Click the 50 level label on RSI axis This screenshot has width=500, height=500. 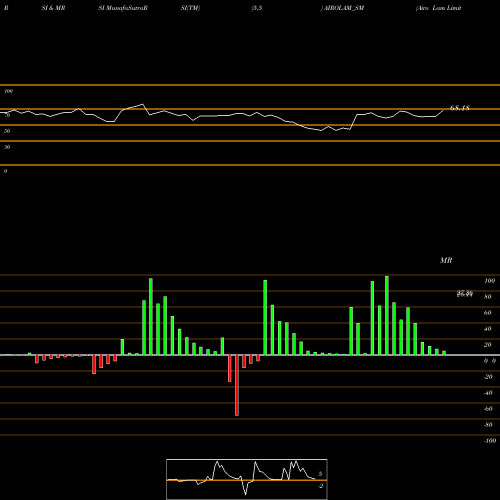[x=7, y=131]
